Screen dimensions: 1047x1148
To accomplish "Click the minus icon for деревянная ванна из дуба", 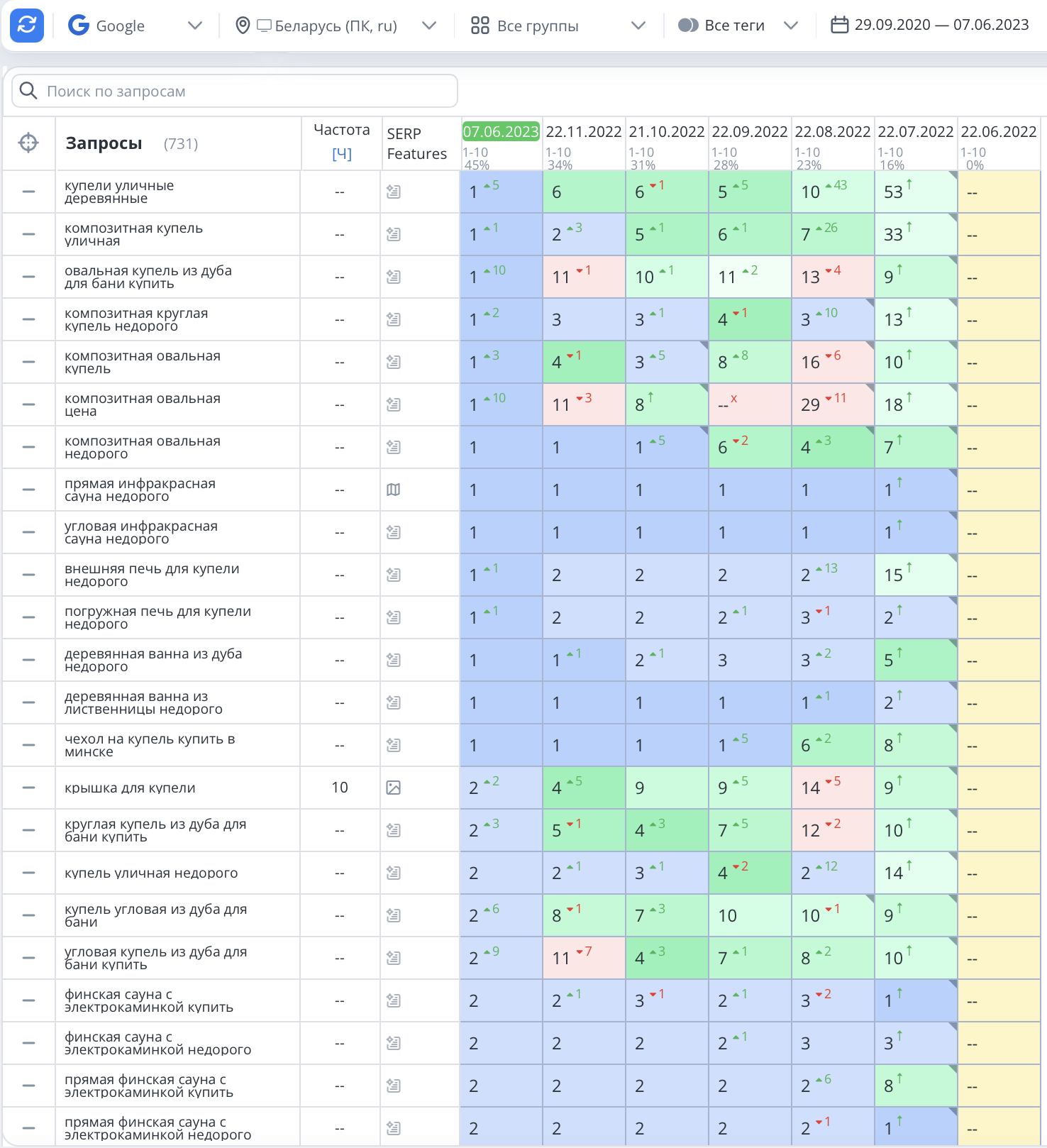I will tap(28, 660).
